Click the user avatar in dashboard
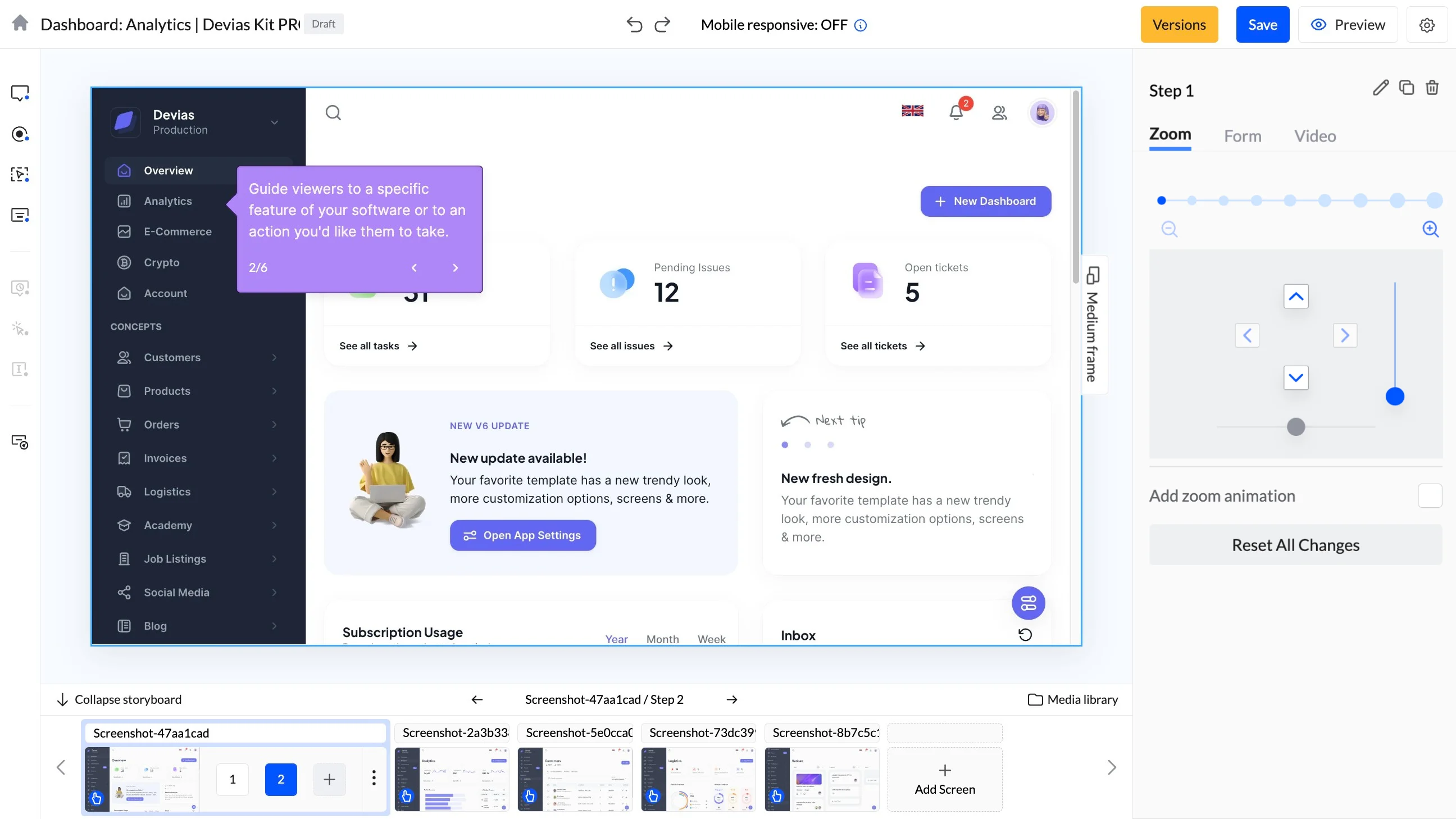 1041,112
